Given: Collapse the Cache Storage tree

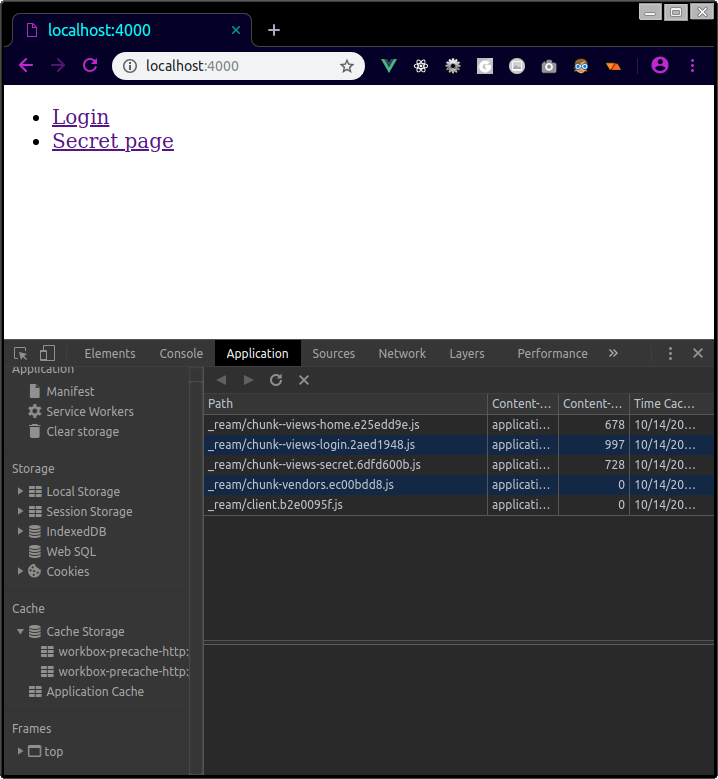Looking at the screenshot, I should [20, 631].
